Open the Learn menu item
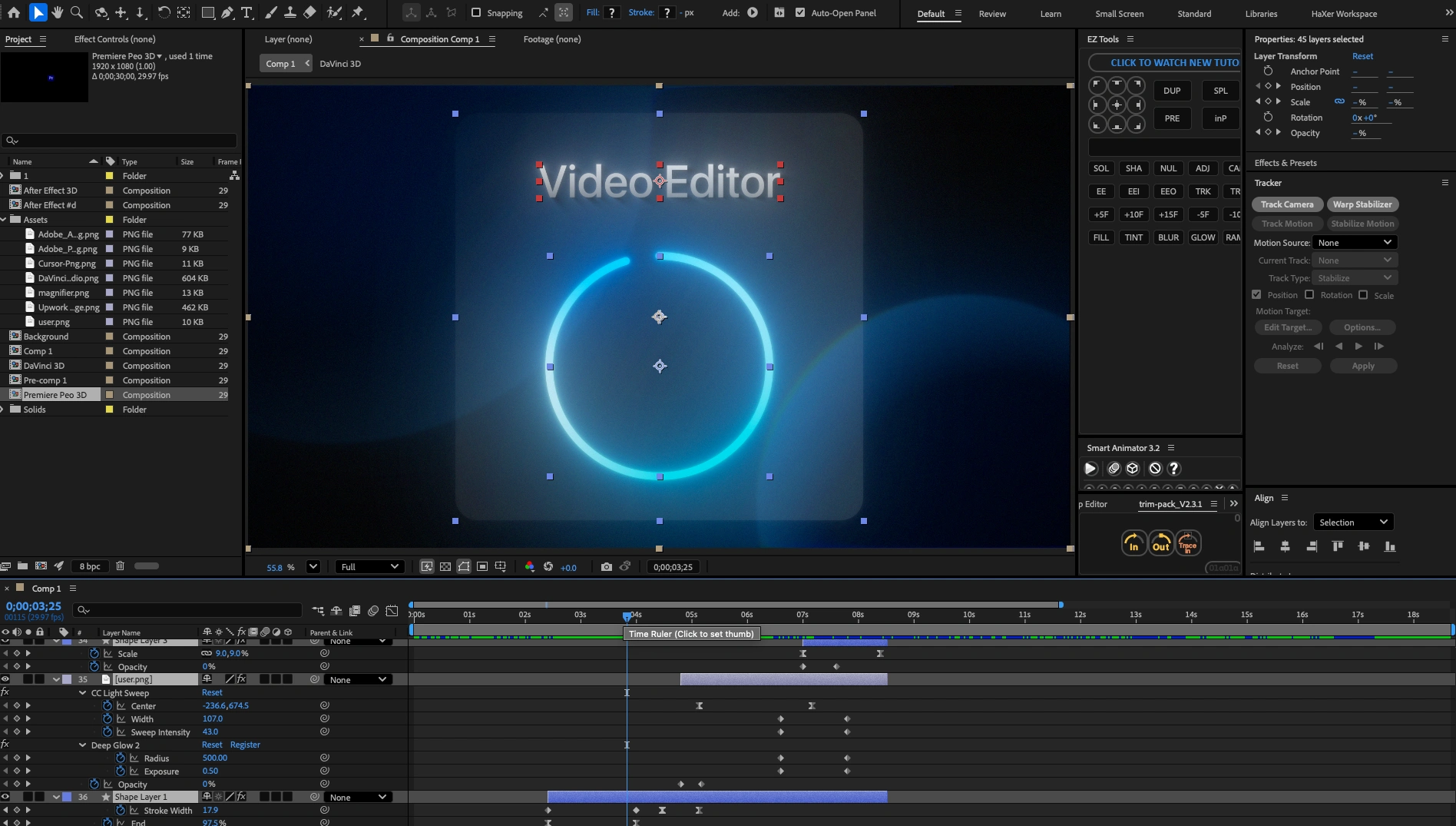 click(x=1051, y=13)
